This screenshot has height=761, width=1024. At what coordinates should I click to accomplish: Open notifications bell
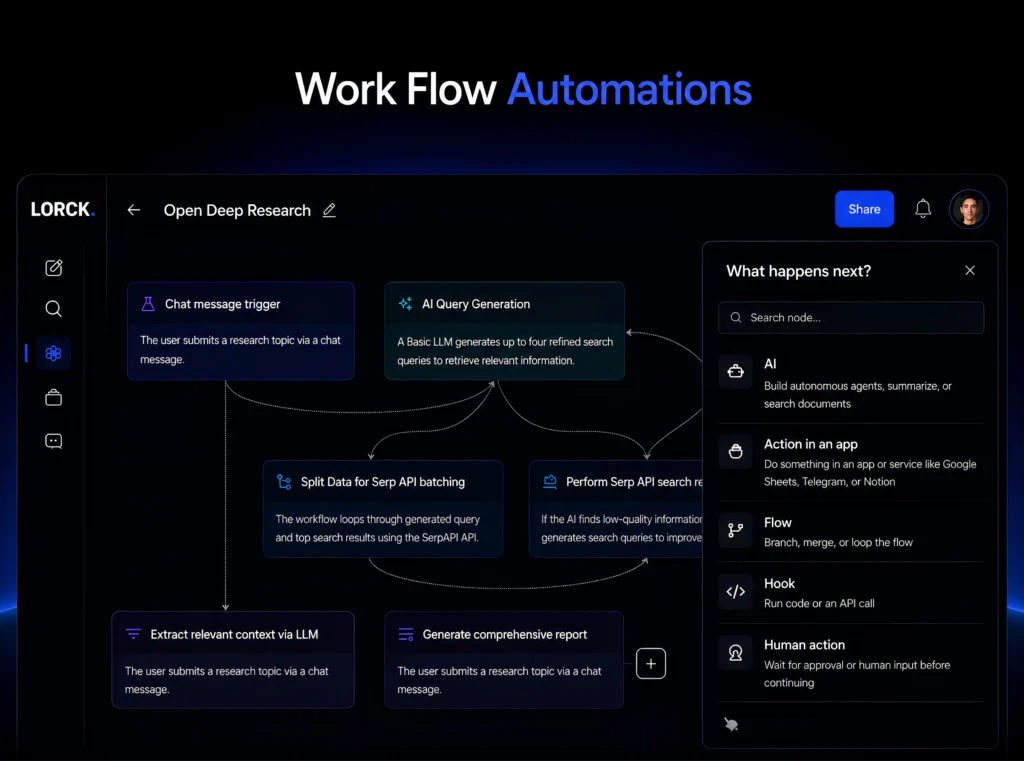(923, 209)
